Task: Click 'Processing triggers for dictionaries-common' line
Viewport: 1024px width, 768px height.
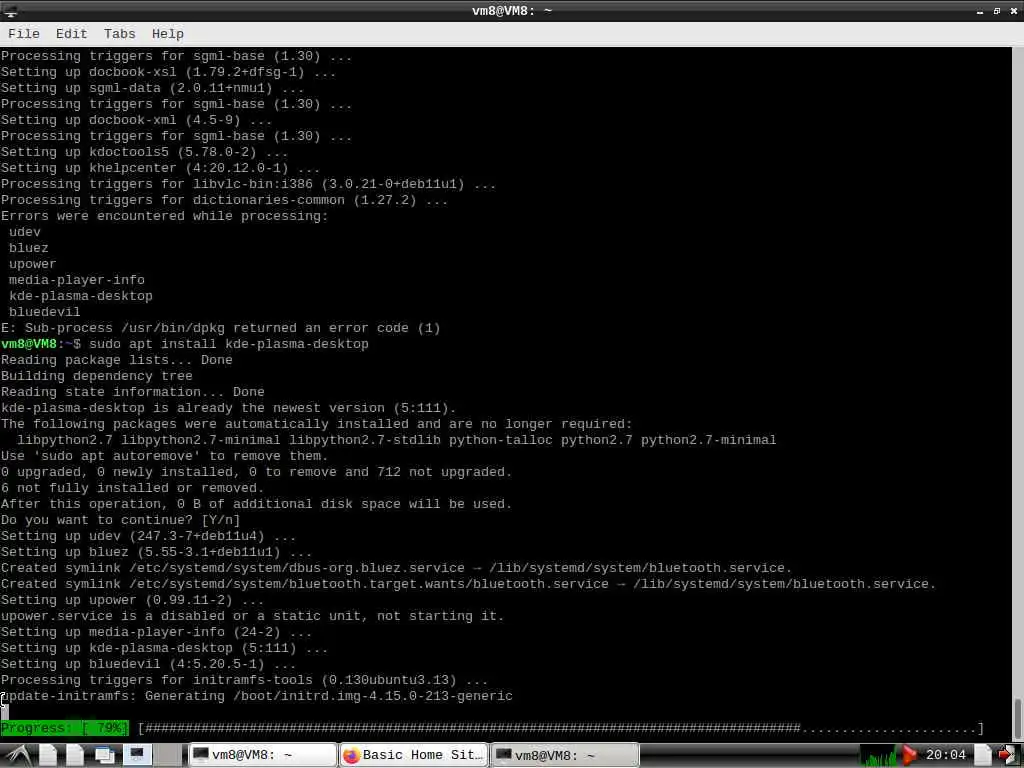Action: 225,200
